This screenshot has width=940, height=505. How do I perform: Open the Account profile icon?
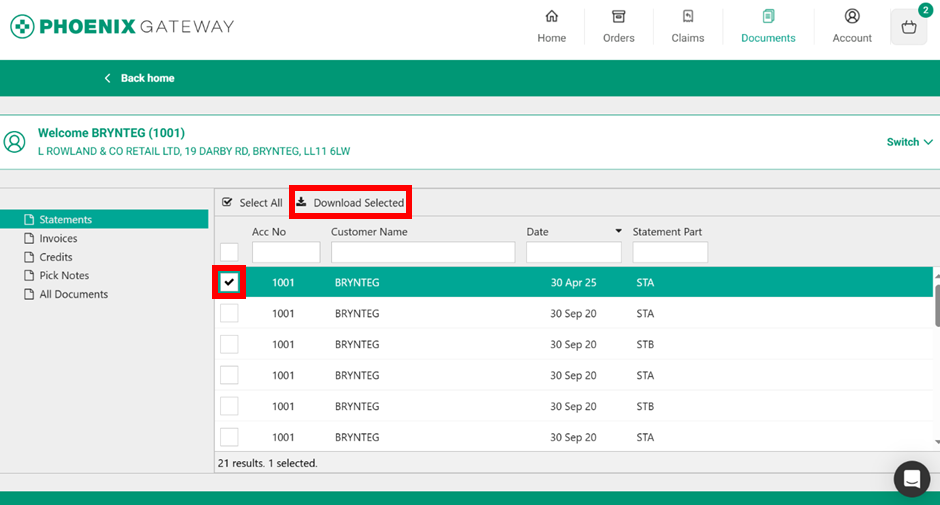(x=852, y=17)
